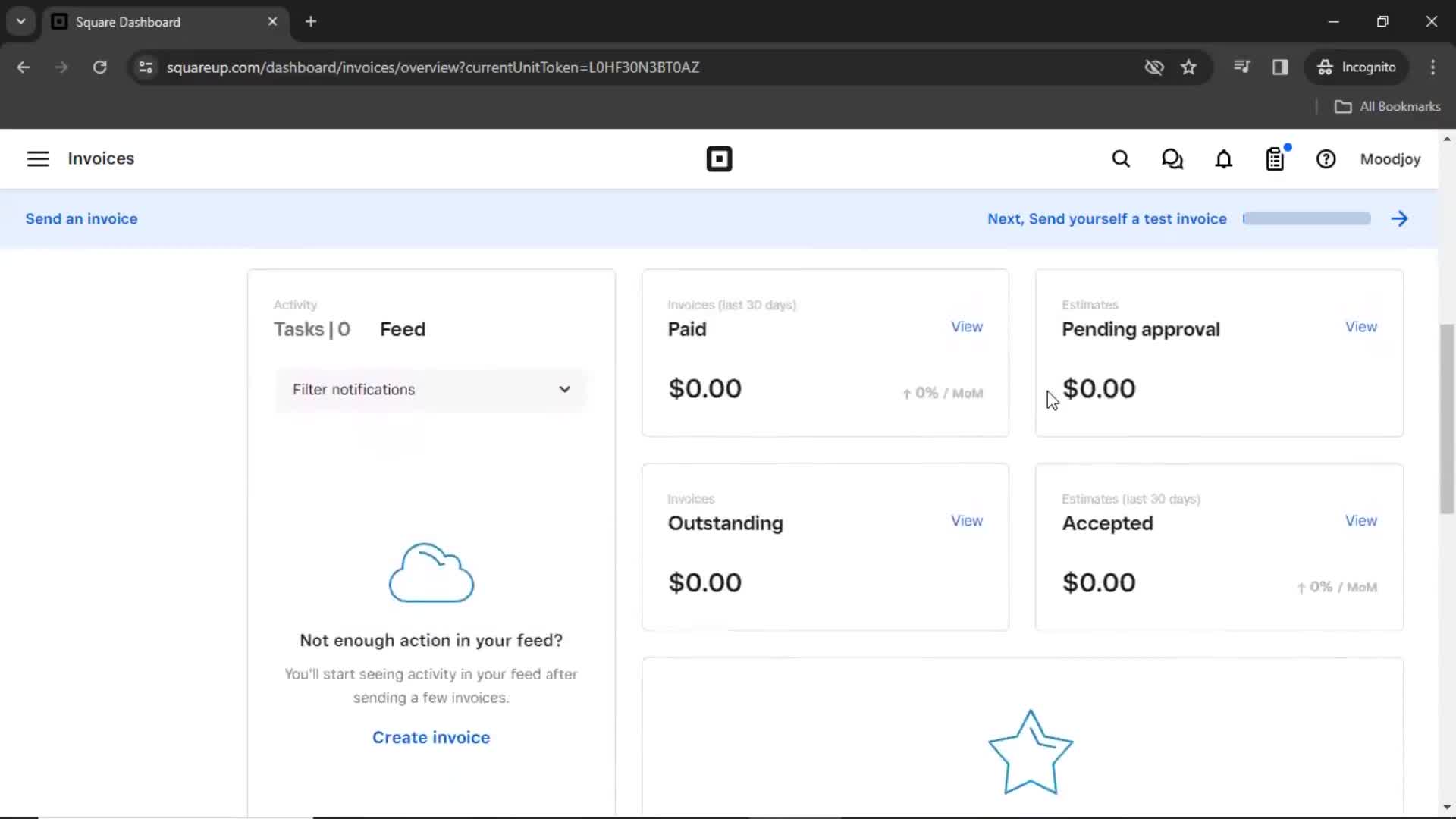Click Next, Send yourself a test invoice
This screenshot has height=819, width=1456.
click(x=1107, y=218)
